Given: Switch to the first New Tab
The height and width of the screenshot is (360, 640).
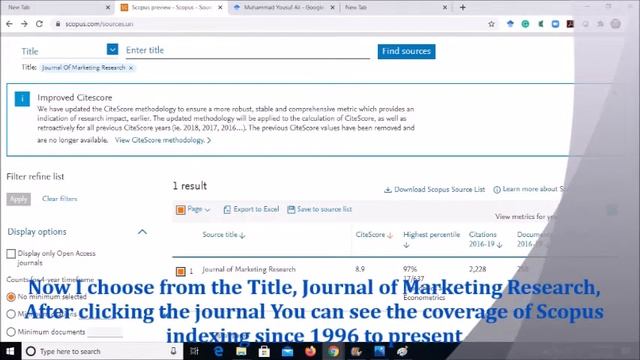Looking at the screenshot, I should 57,7.
